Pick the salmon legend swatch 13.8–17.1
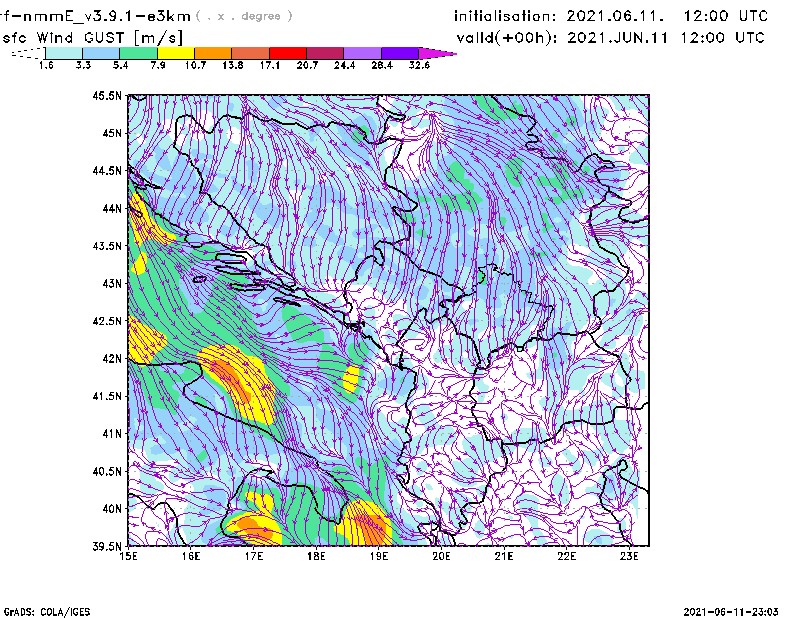The image size is (800, 618). click(x=250, y=53)
